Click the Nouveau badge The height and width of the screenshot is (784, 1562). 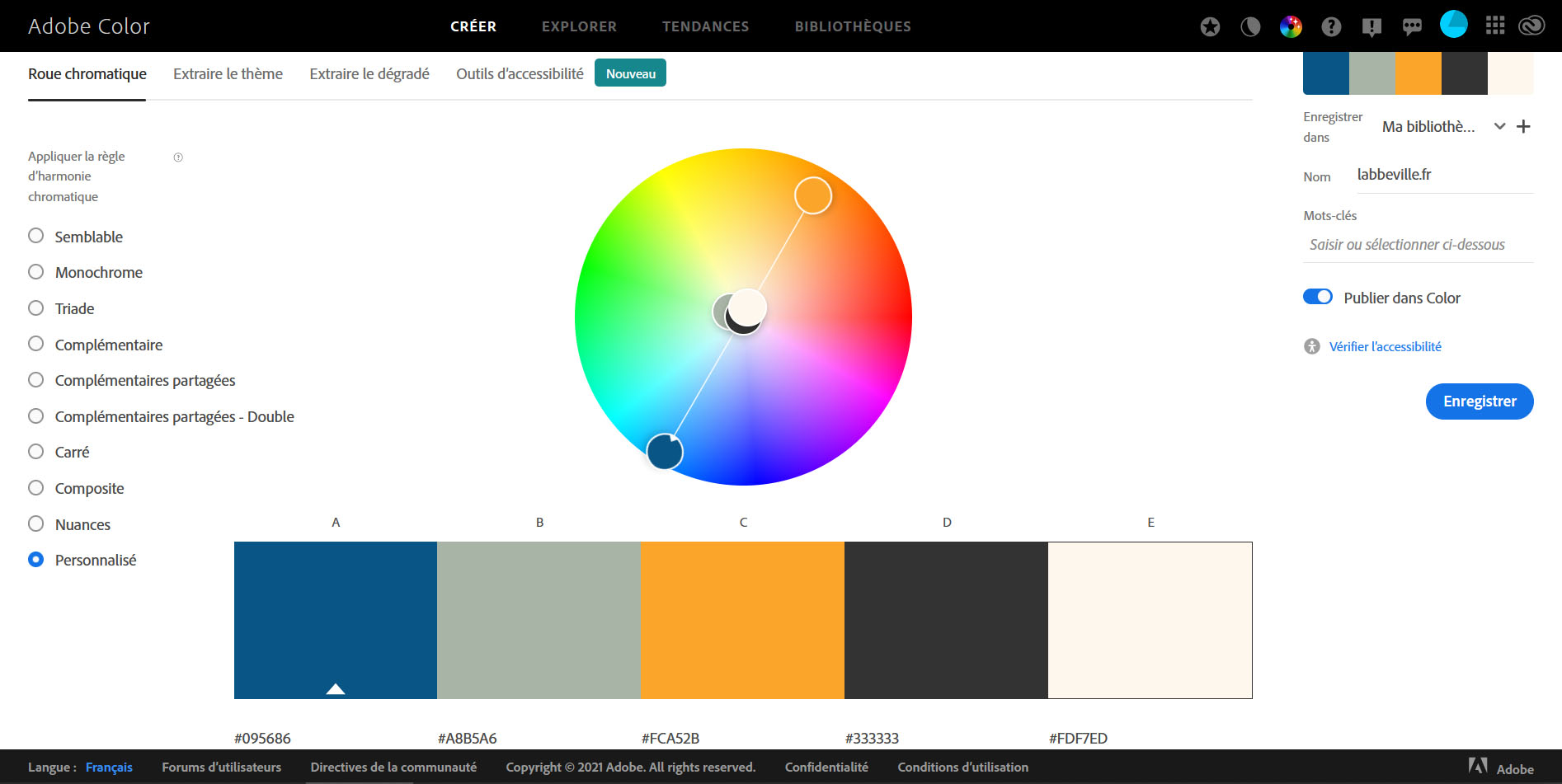[630, 73]
